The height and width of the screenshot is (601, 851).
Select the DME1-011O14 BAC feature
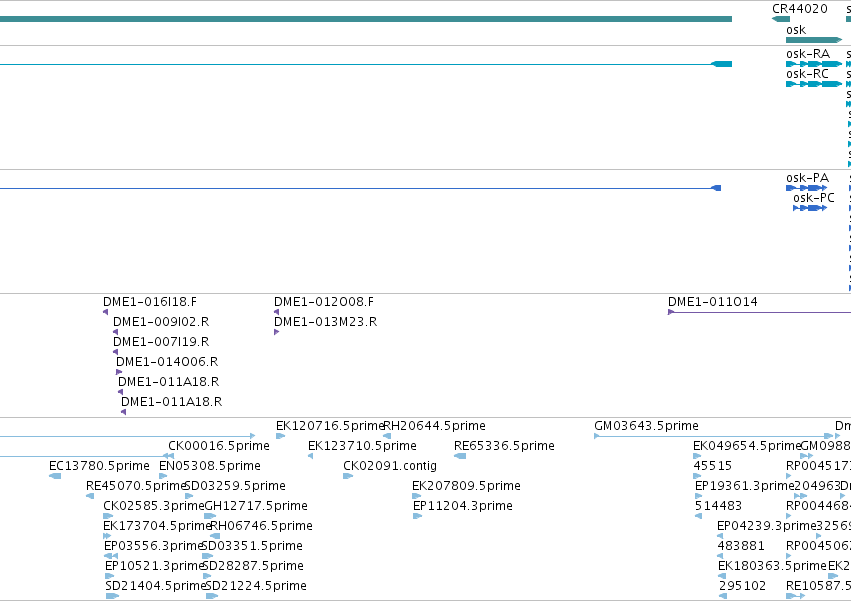[759, 312]
